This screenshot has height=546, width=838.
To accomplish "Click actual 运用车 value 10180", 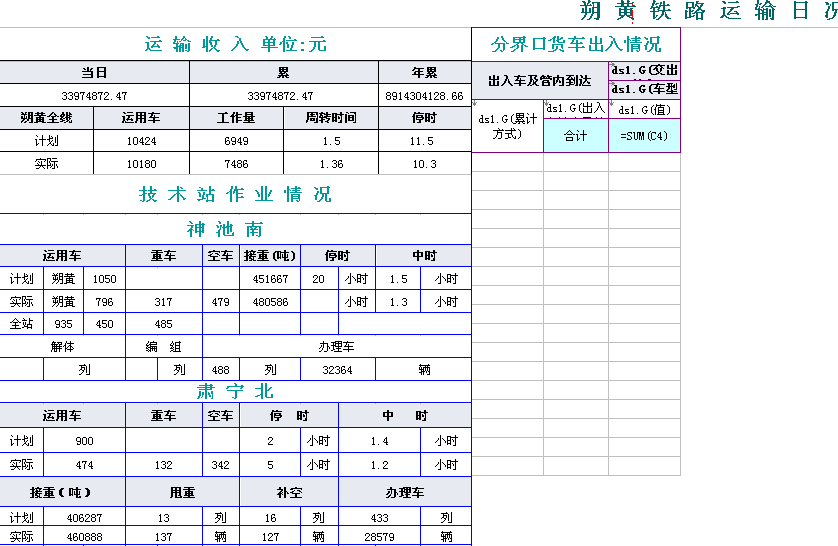I will [x=142, y=163].
